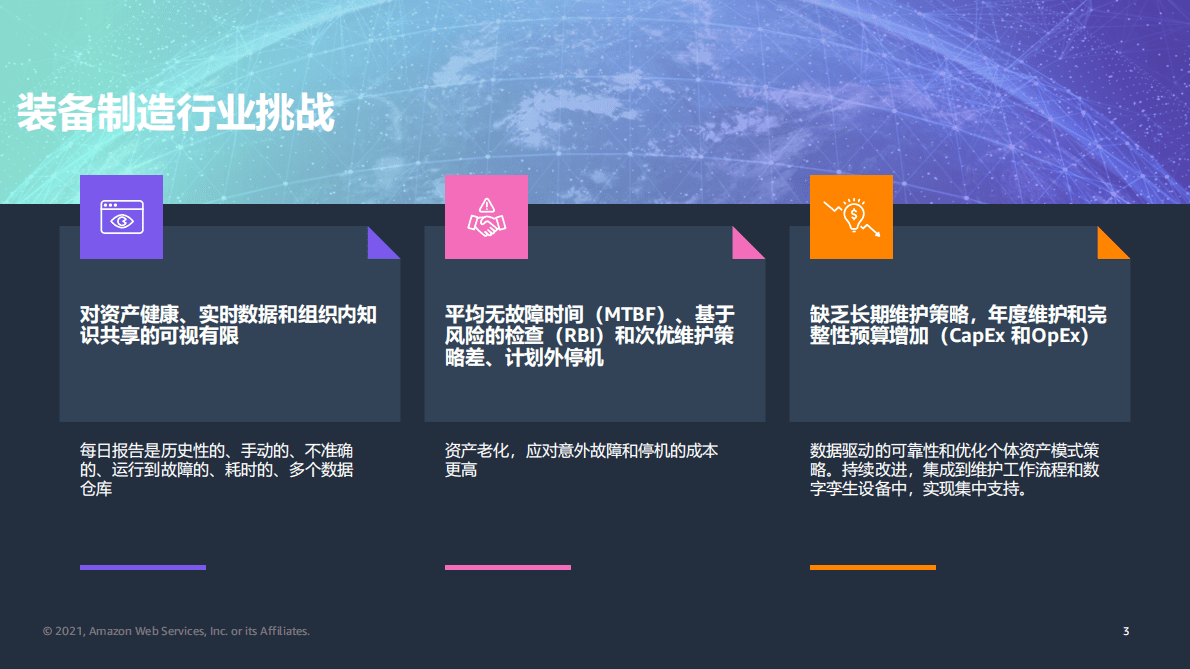Select the pink divider line on the middle card
1190x669 pixels.
(x=506, y=568)
